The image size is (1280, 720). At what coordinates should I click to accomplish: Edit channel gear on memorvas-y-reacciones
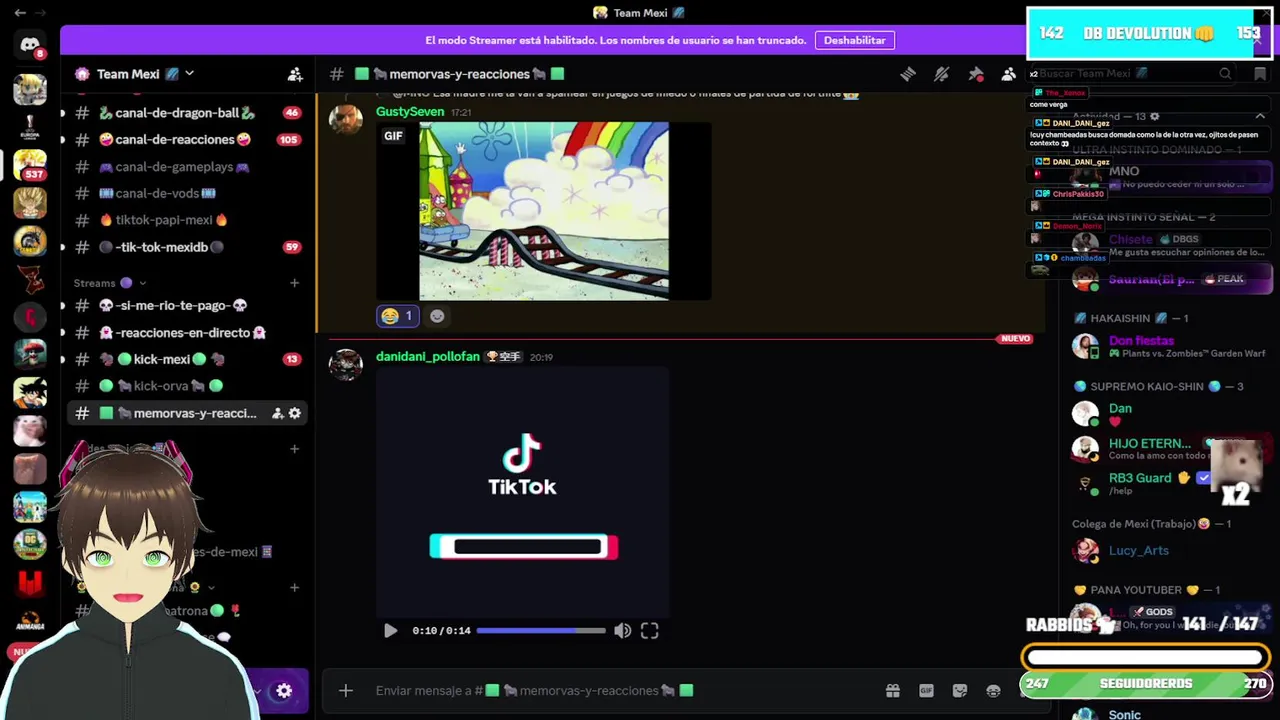coord(295,413)
